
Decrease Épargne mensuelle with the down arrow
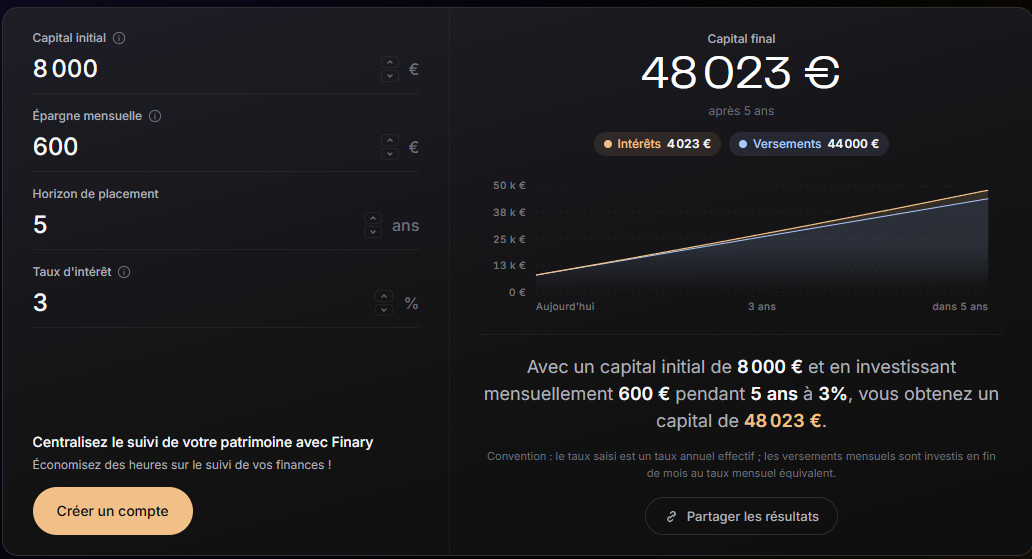point(390,153)
